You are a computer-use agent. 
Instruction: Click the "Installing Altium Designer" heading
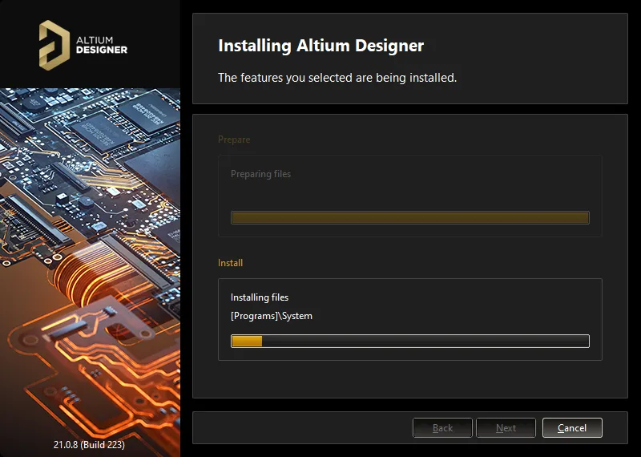pos(320,46)
